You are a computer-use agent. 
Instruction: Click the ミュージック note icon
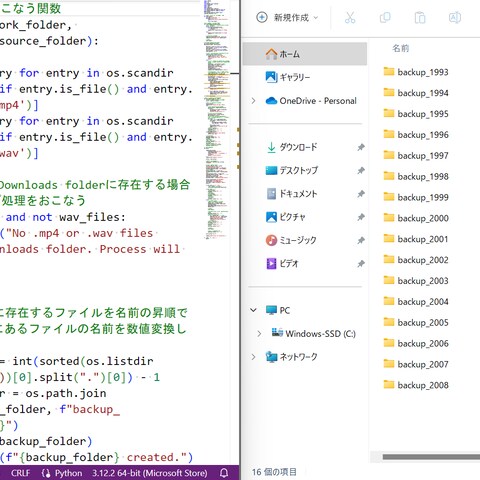[271, 240]
